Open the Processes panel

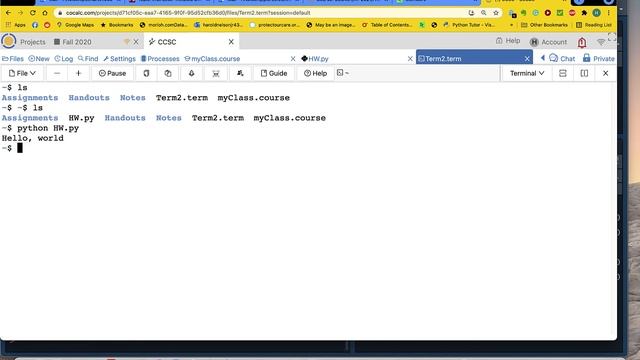click(x=160, y=59)
